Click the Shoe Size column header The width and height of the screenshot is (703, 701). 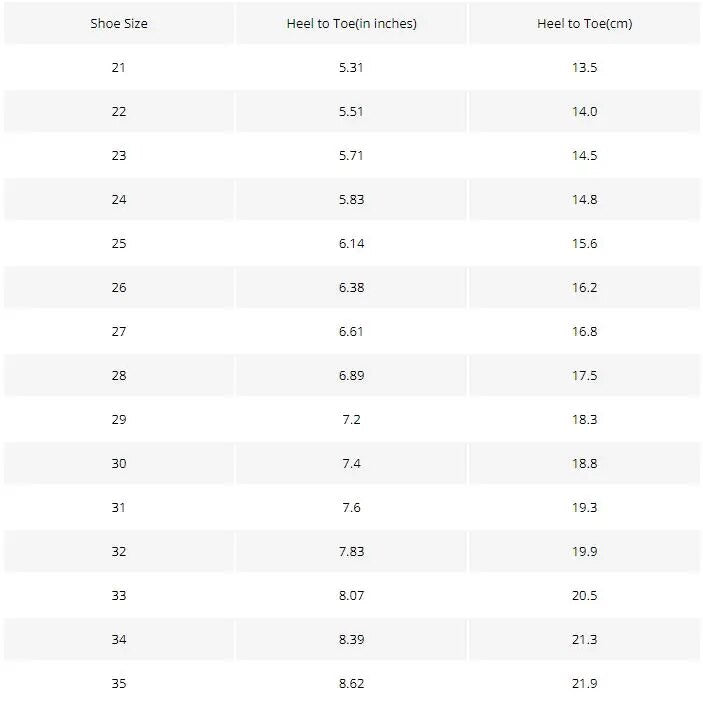click(x=119, y=24)
